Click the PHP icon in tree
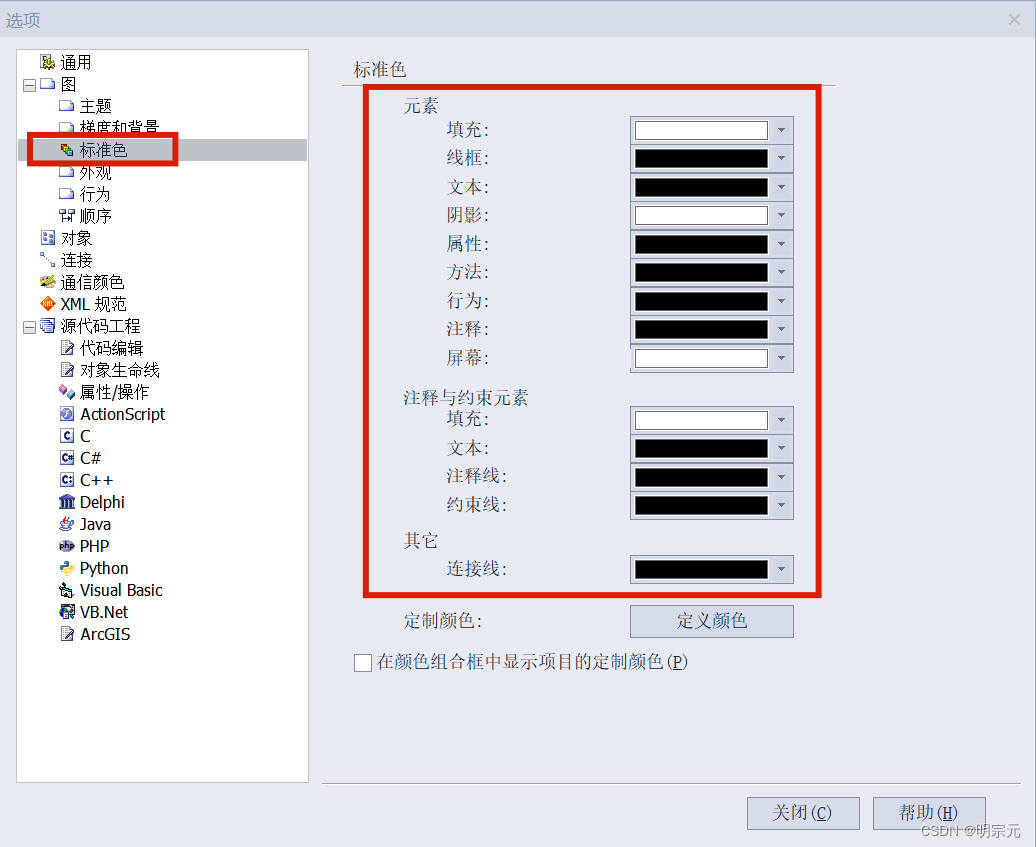The width and height of the screenshot is (1036, 847). [x=67, y=546]
